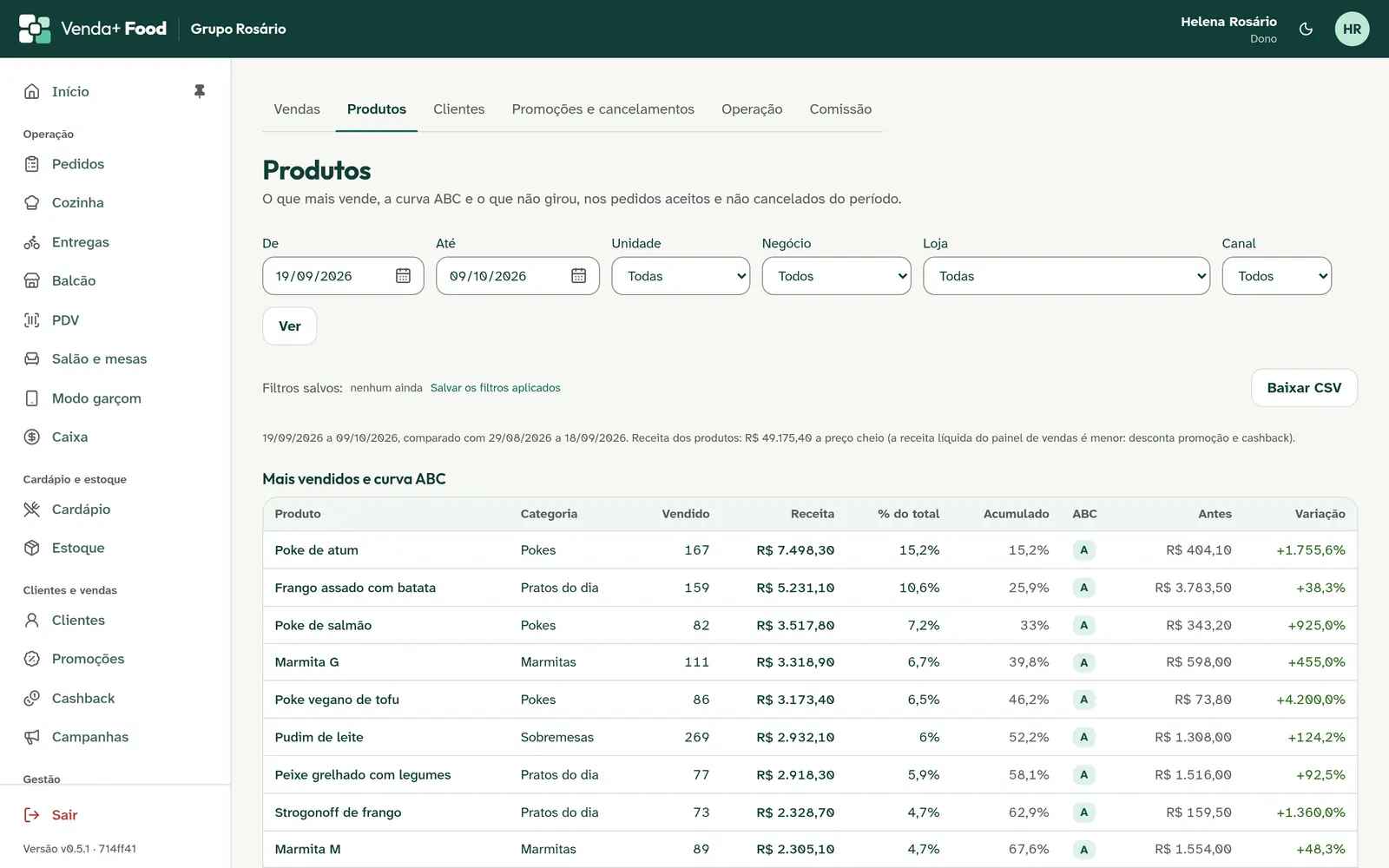Click the Sair logout icon
The image size is (1389, 868).
click(32, 815)
